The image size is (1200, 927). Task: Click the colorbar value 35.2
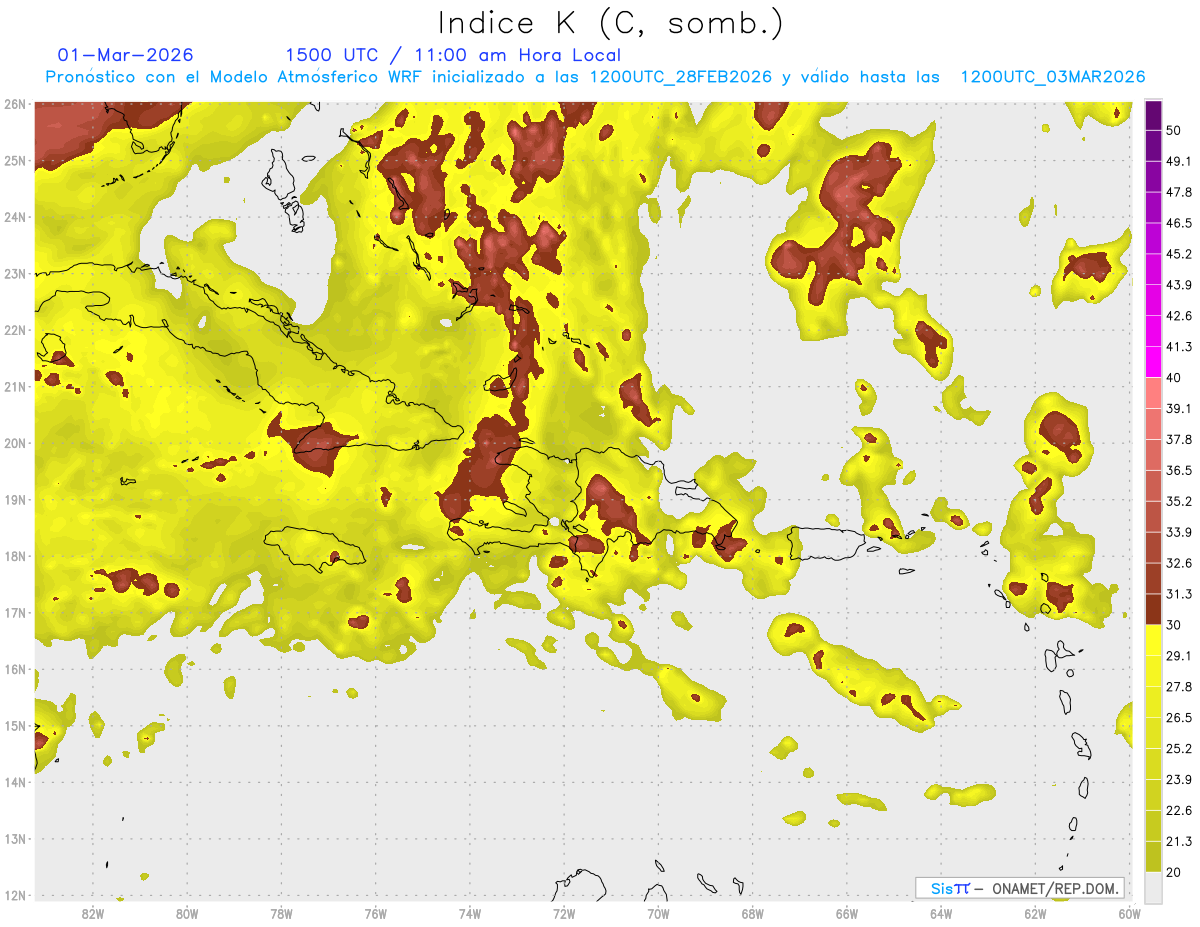[1179, 501]
